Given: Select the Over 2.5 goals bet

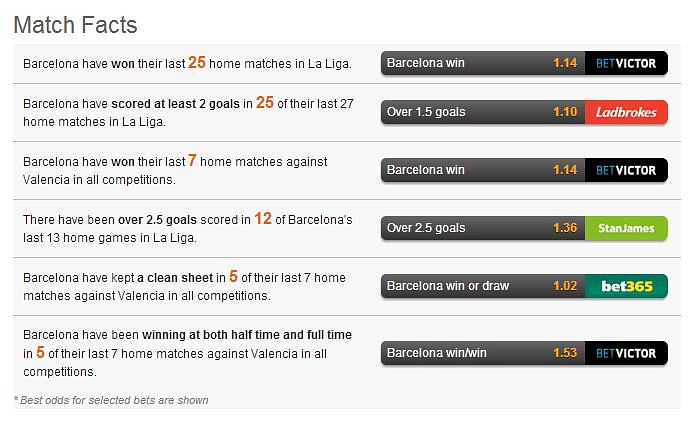Looking at the screenshot, I should pyautogui.click(x=483, y=228).
